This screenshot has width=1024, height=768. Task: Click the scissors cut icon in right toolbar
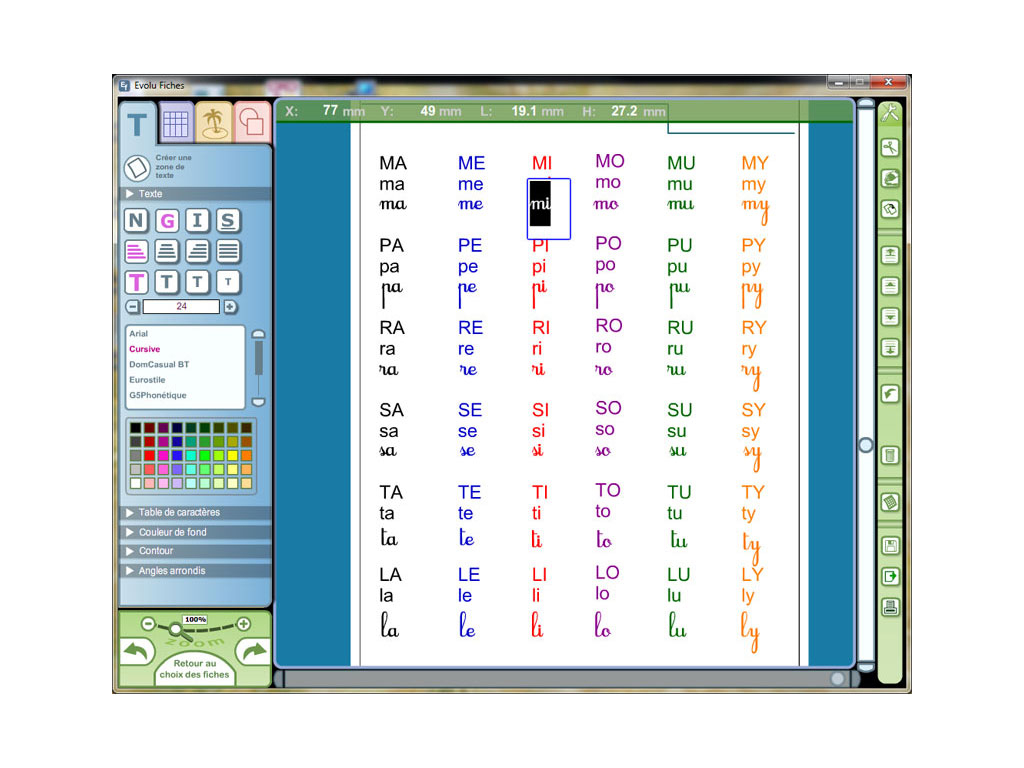point(889,148)
